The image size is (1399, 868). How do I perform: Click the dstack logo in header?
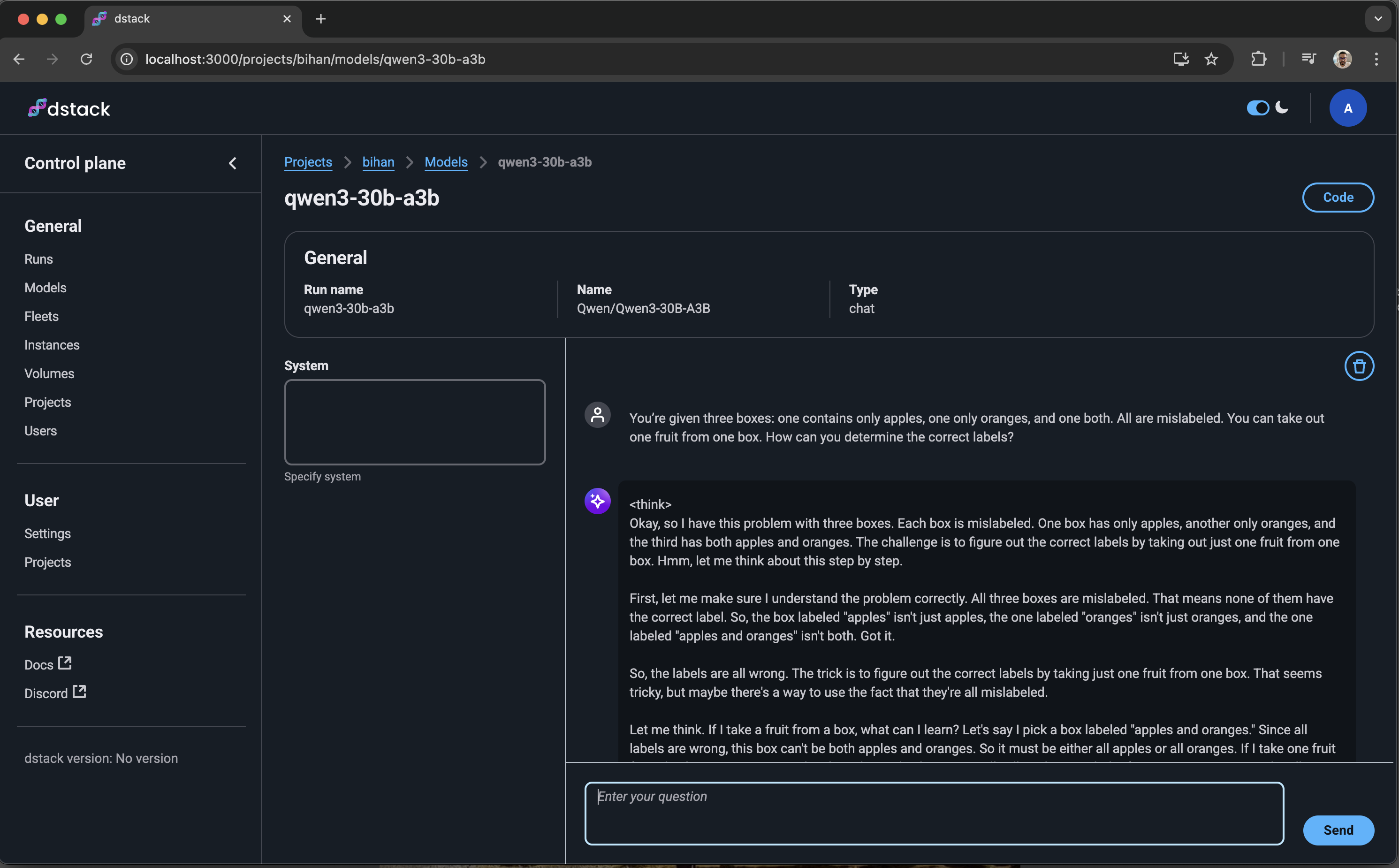(x=69, y=108)
